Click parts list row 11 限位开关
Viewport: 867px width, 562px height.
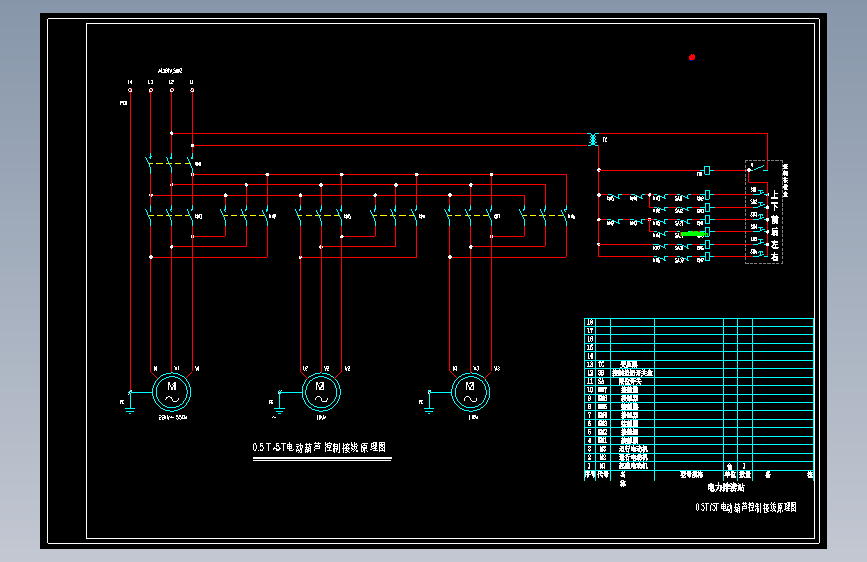pyautogui.click(x=699, y=381)
